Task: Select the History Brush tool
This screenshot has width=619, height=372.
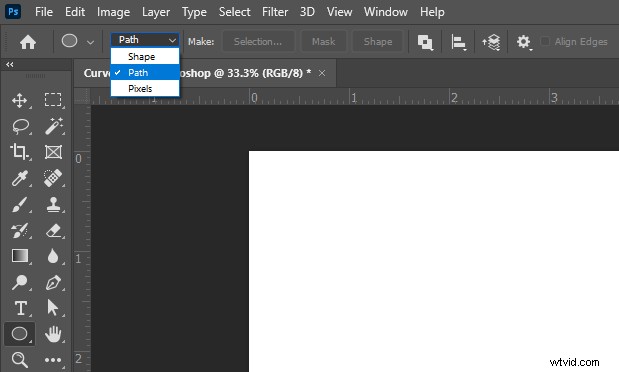Action: click(x=20, y=231)
